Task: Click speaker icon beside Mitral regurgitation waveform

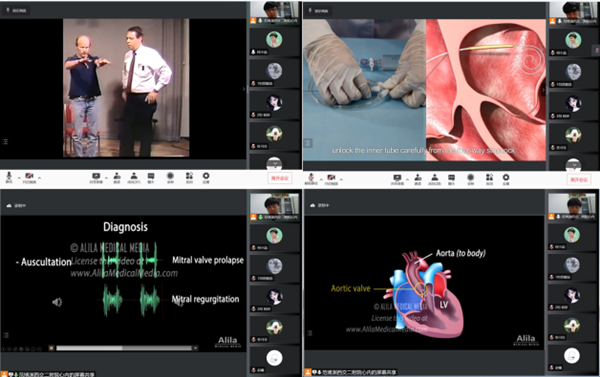Action: [57, 302]
